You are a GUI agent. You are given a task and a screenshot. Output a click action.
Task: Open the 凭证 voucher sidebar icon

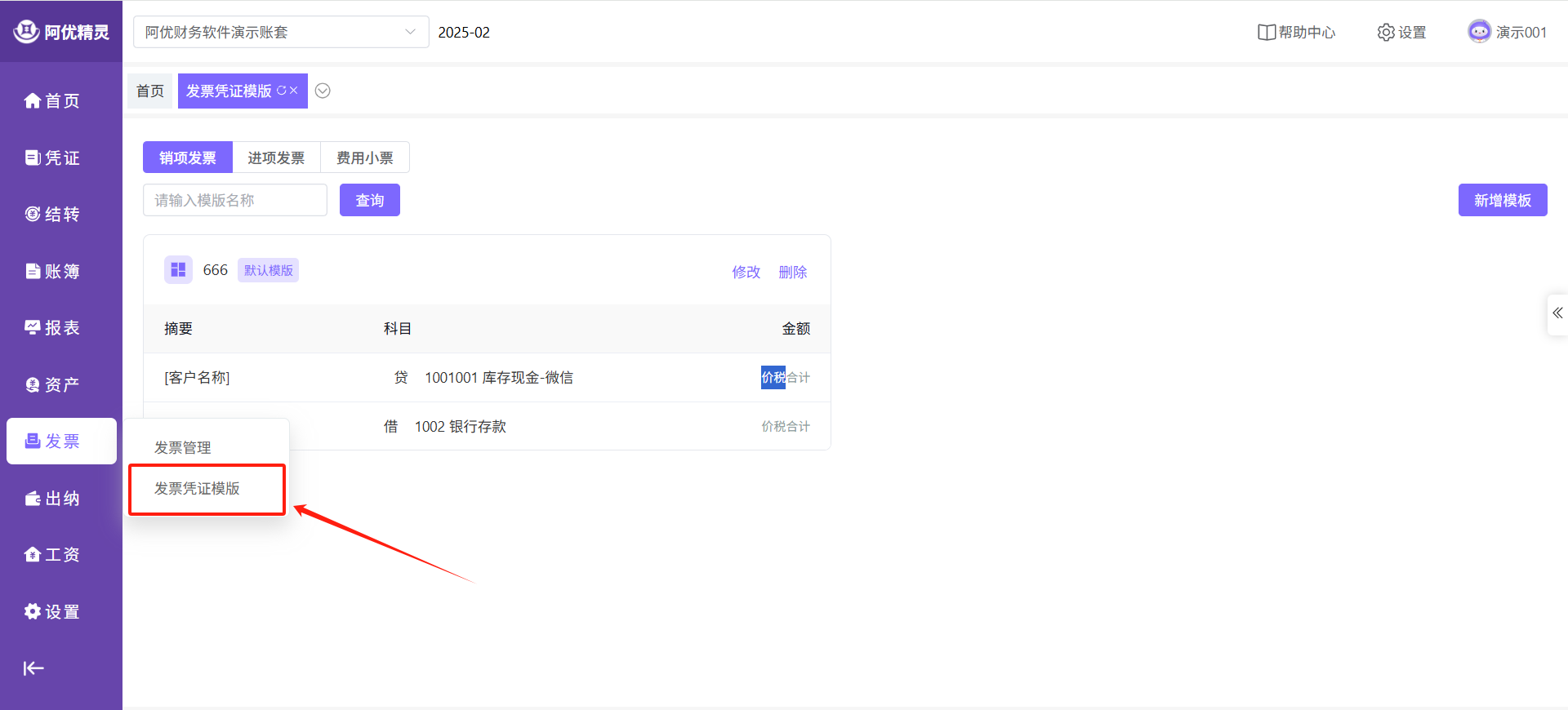pos(33,158)
